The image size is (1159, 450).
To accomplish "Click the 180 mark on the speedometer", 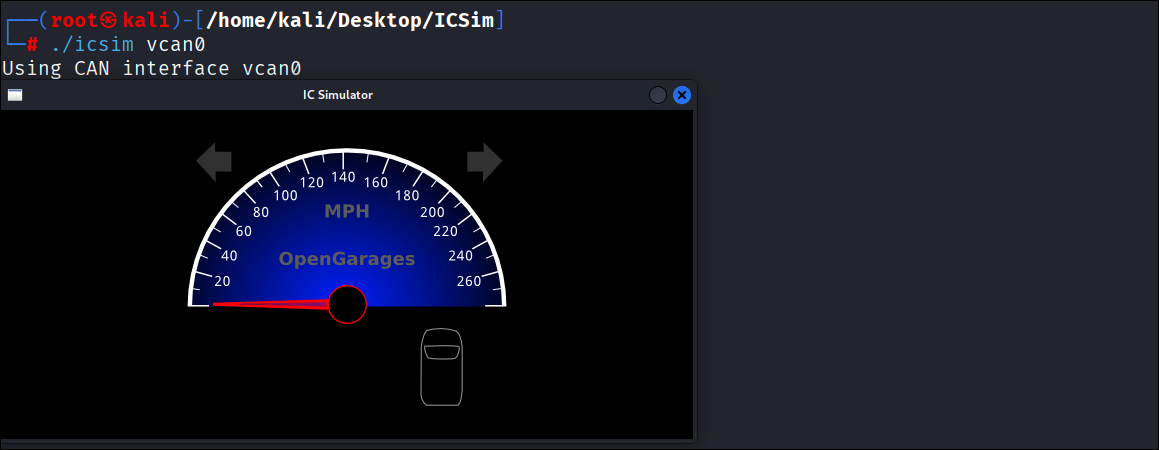I will coord(407,196).
